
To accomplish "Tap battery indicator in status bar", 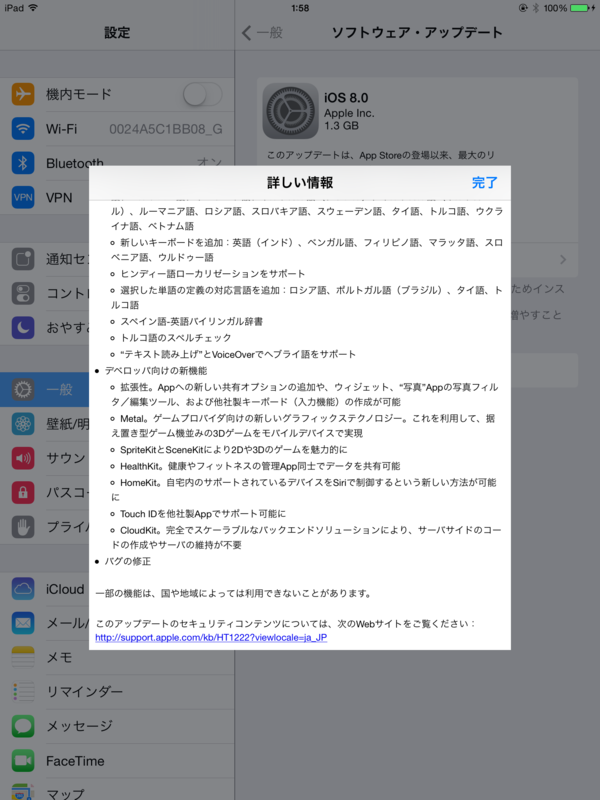I will (580, 8).
